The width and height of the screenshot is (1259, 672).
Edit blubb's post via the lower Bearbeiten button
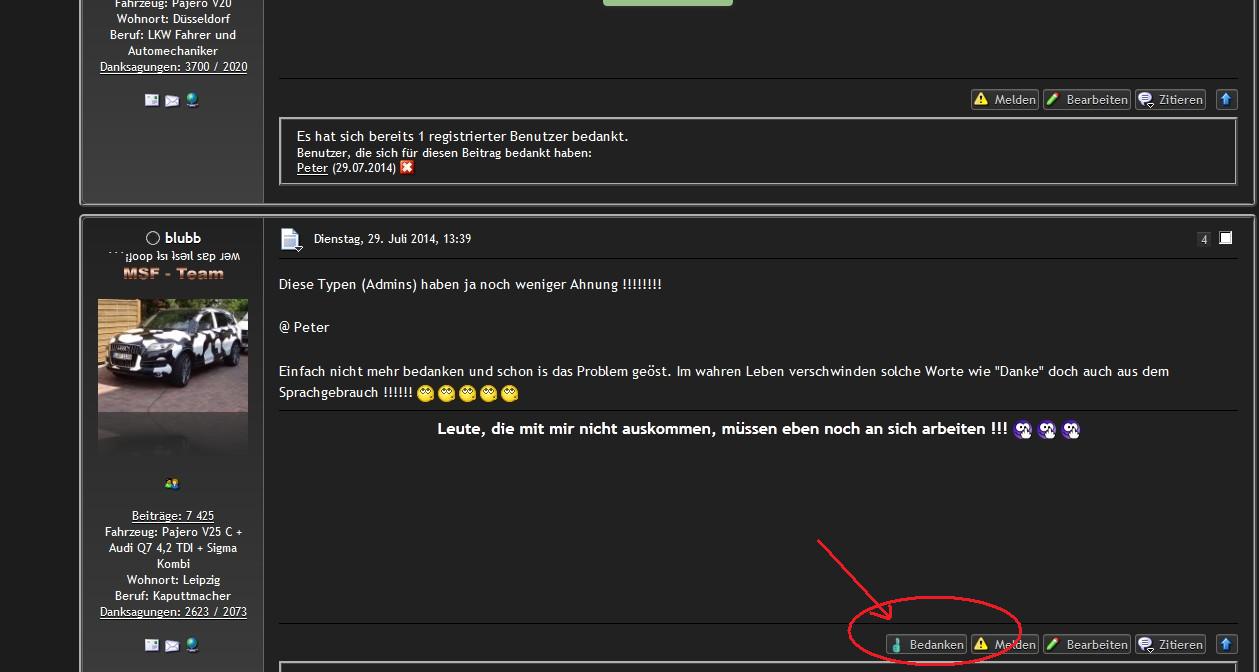[x=1086, y=645]
